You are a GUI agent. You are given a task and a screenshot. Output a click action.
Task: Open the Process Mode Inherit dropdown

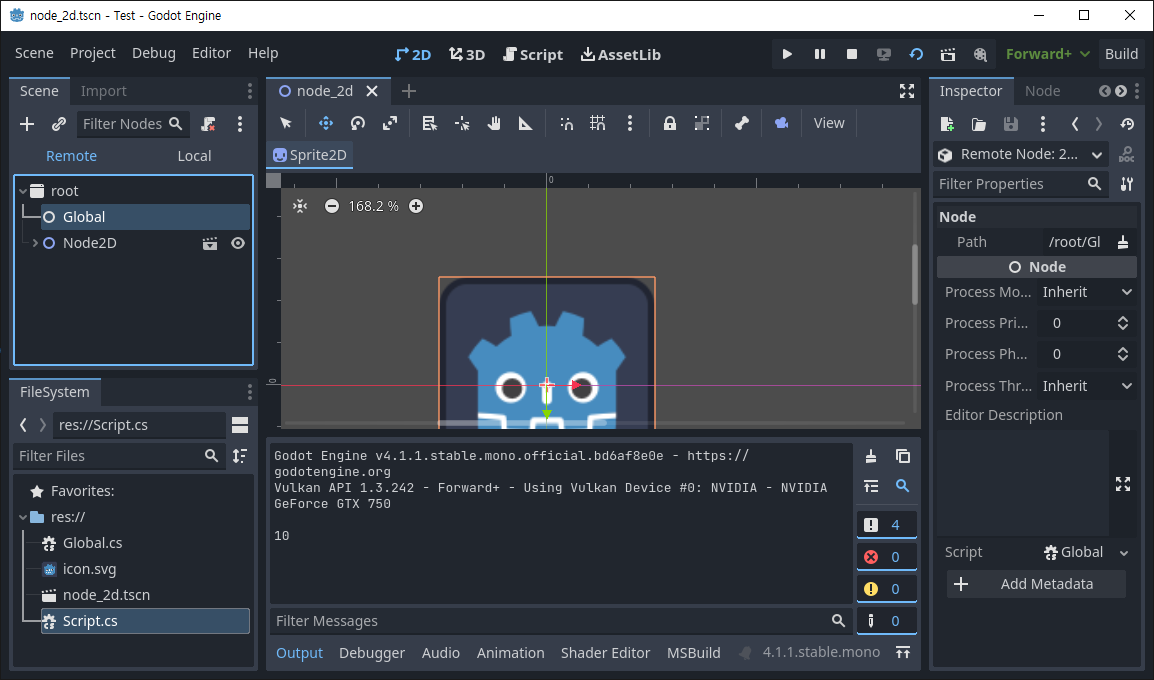[1086, 292]
